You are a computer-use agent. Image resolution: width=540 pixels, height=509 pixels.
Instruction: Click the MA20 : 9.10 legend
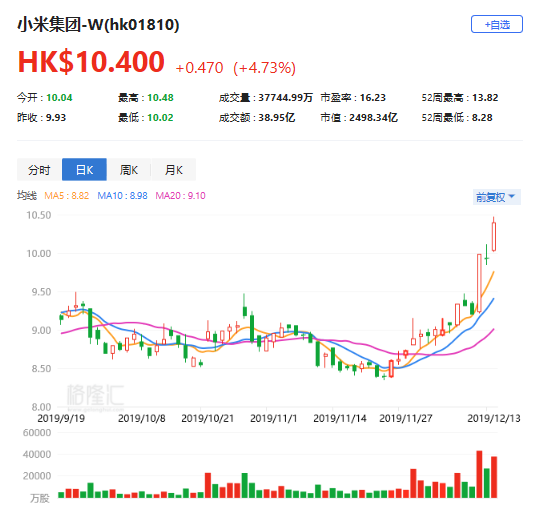tap(180, 196)
